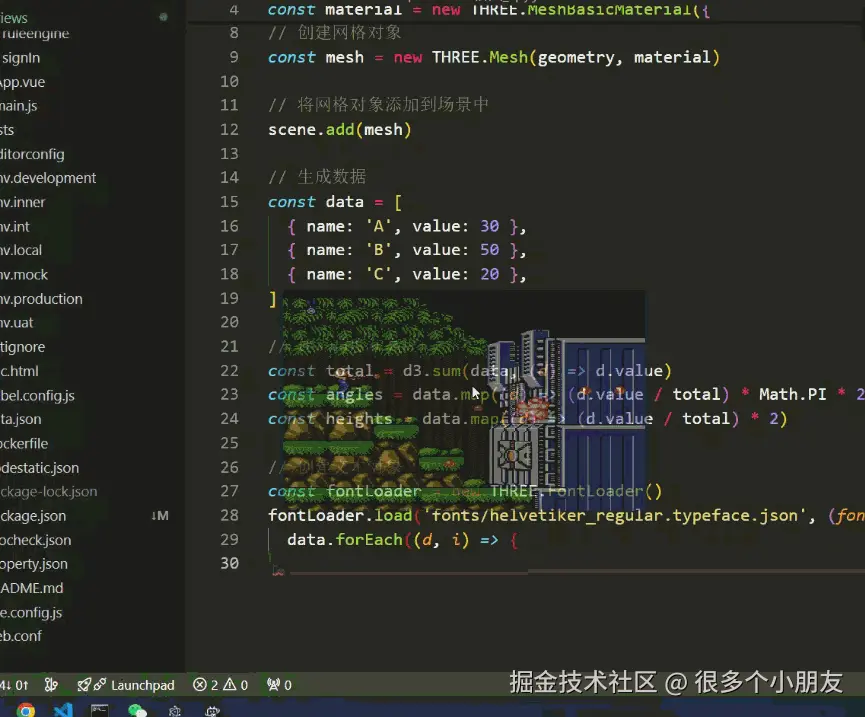The image size is (865, 717).
Task: Click the broadcast icon showing 0
Action: (x=276, y=685)
